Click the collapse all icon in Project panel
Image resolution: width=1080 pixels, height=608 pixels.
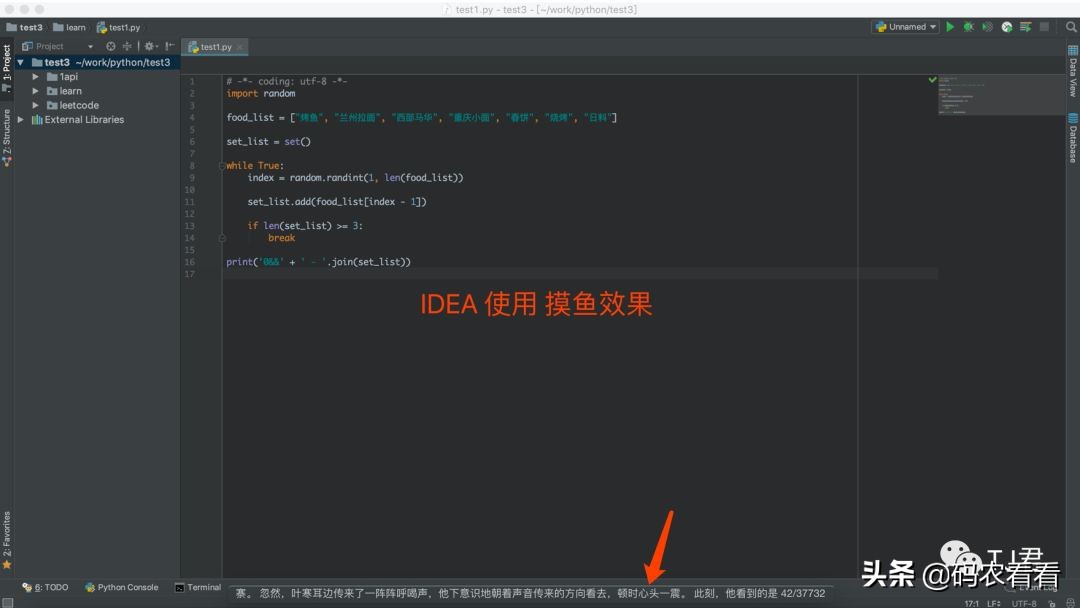127,46
